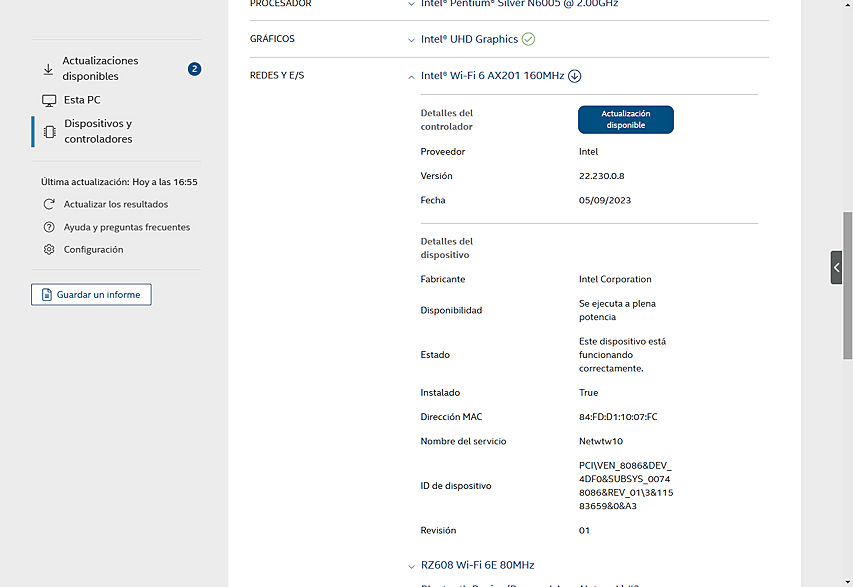This screenshot has height=587, width=853.
Task: Click the badge showing 2 available updates
Action: click(194, 69)
